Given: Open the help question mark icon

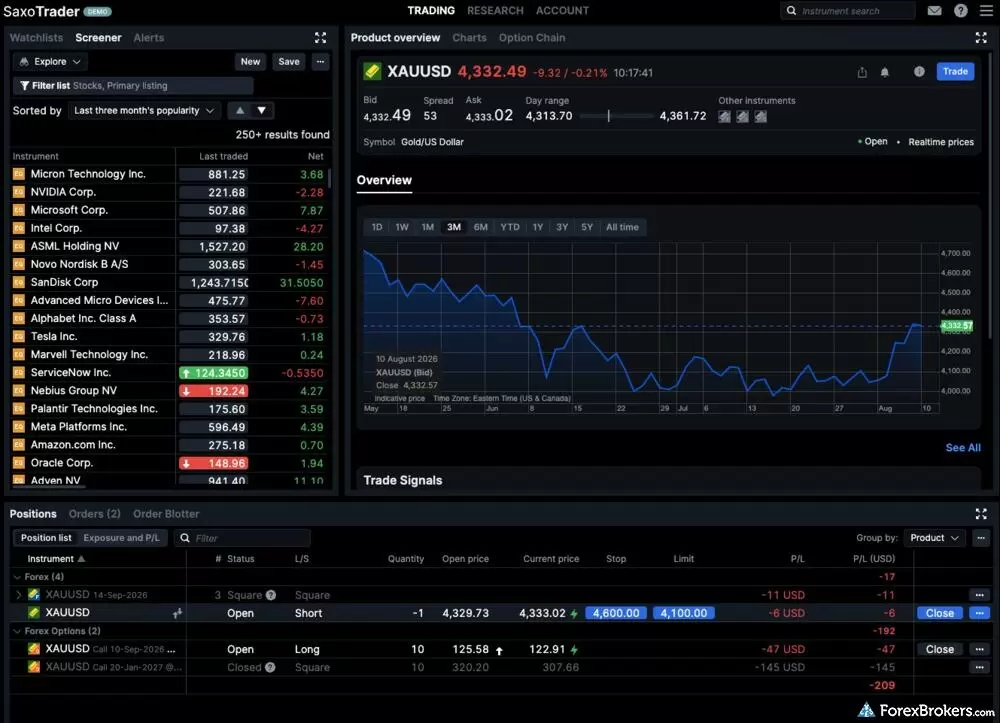Looking at the screenshot, I should coord(960,11).
